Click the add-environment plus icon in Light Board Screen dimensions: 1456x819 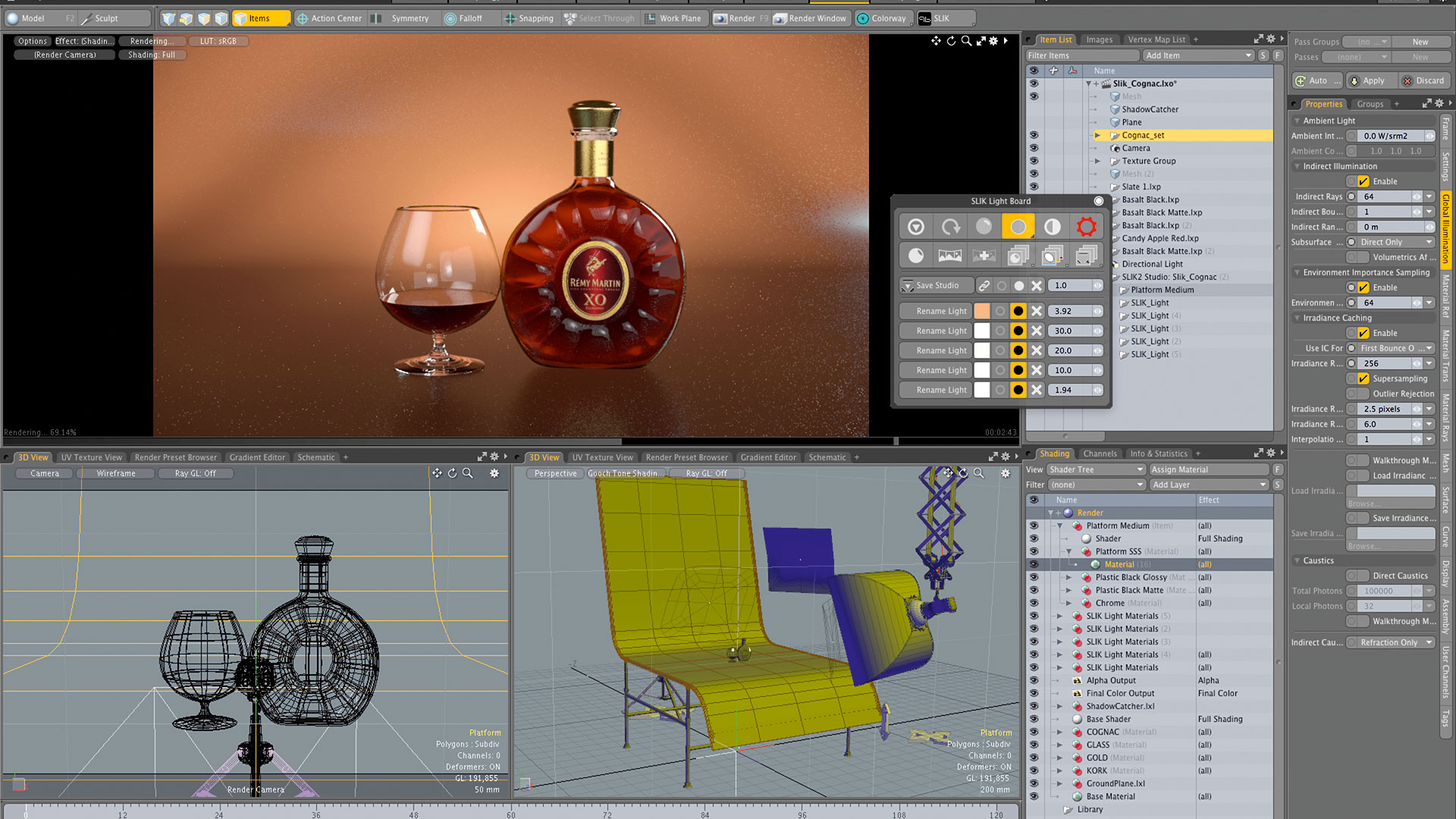tap(984, 256)
